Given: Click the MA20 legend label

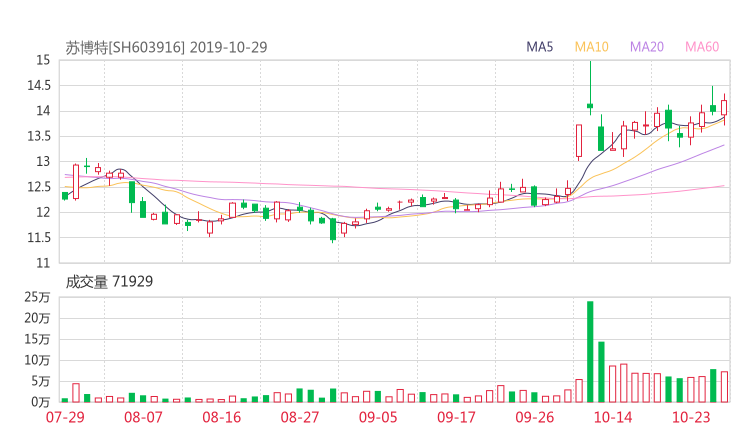Looking at the screenshot, I should coord(647,47).
